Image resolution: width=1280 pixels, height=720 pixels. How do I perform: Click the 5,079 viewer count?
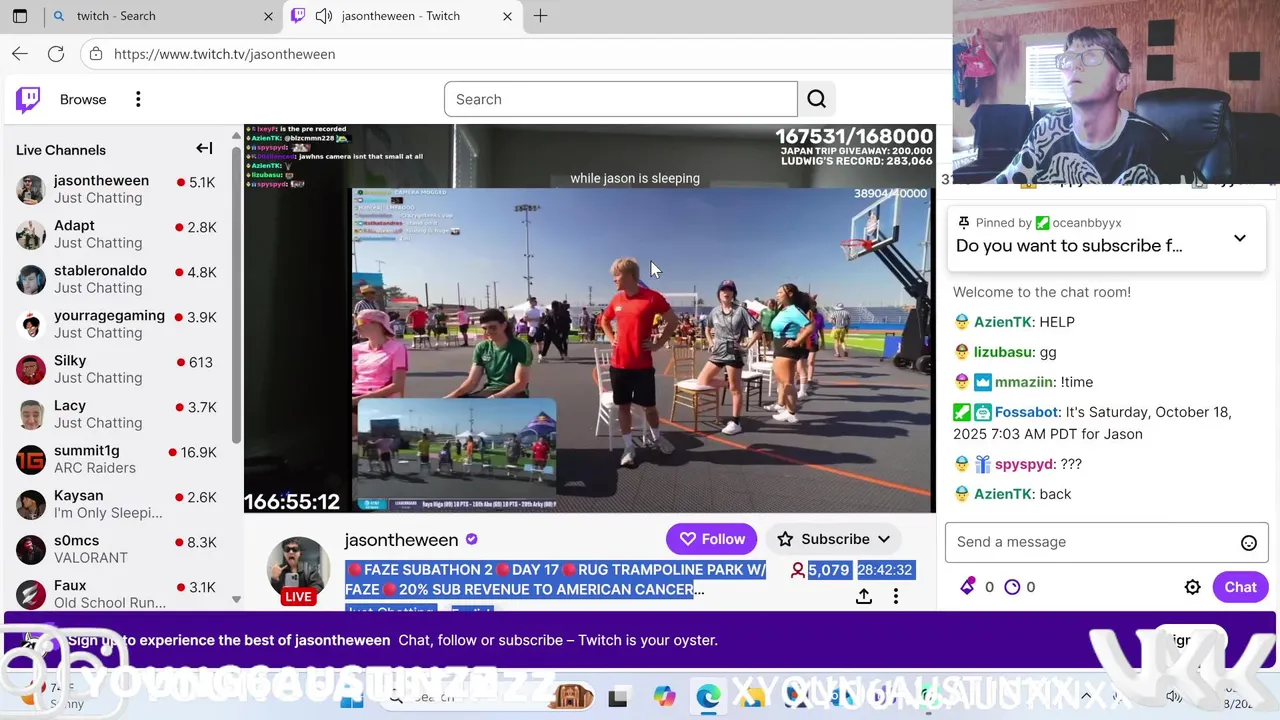[819, 570]
